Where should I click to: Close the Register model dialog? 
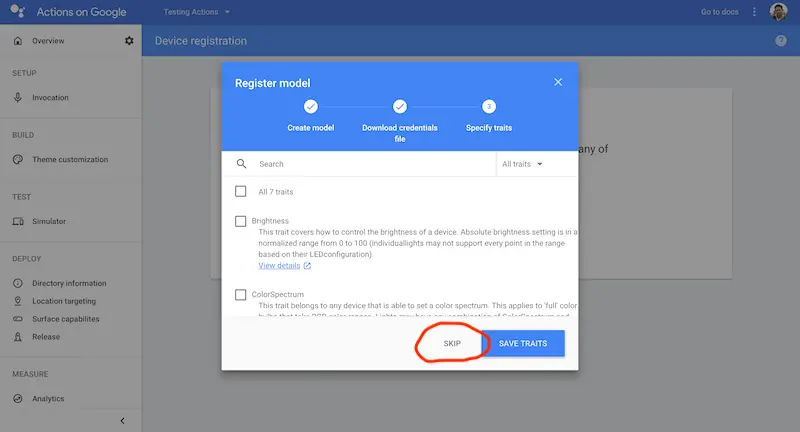(x=558, y=82)
